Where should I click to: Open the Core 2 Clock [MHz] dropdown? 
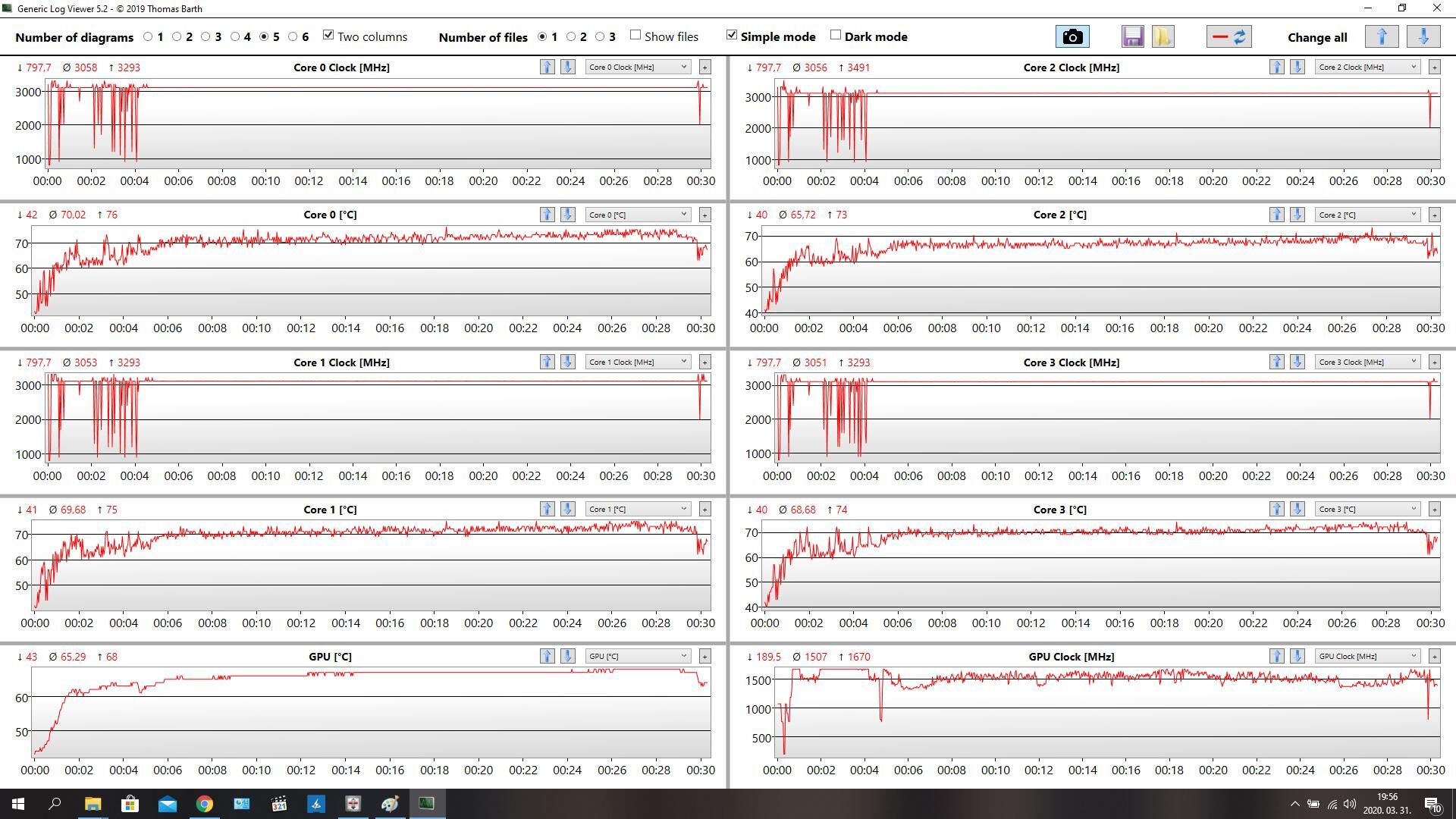(x=1367, y=67)
